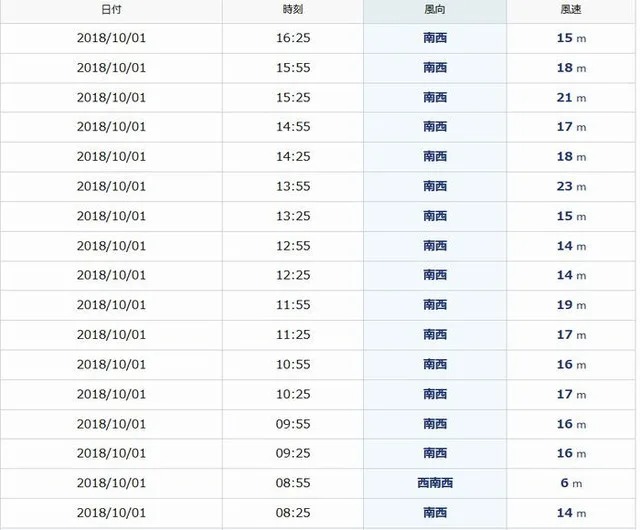The width and height of the screenshot is (640, 530).
Task: Click the 西南西 wind direction cell
Action: point(435,483)
